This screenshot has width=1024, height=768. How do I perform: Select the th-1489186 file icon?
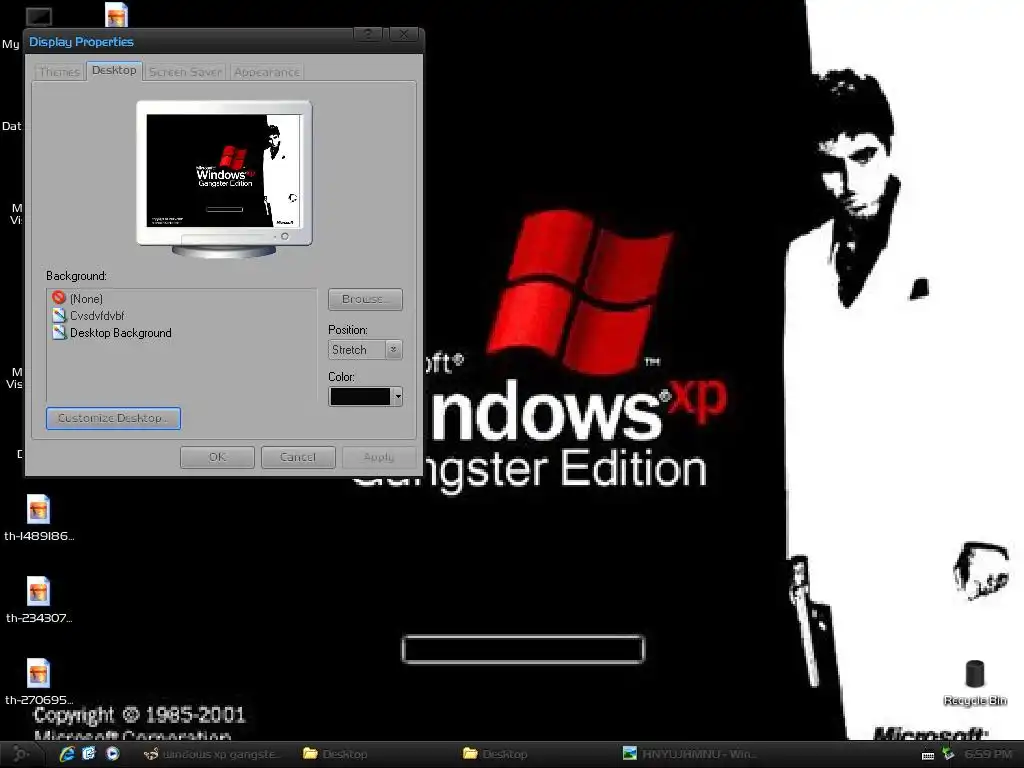coord(39,509)
